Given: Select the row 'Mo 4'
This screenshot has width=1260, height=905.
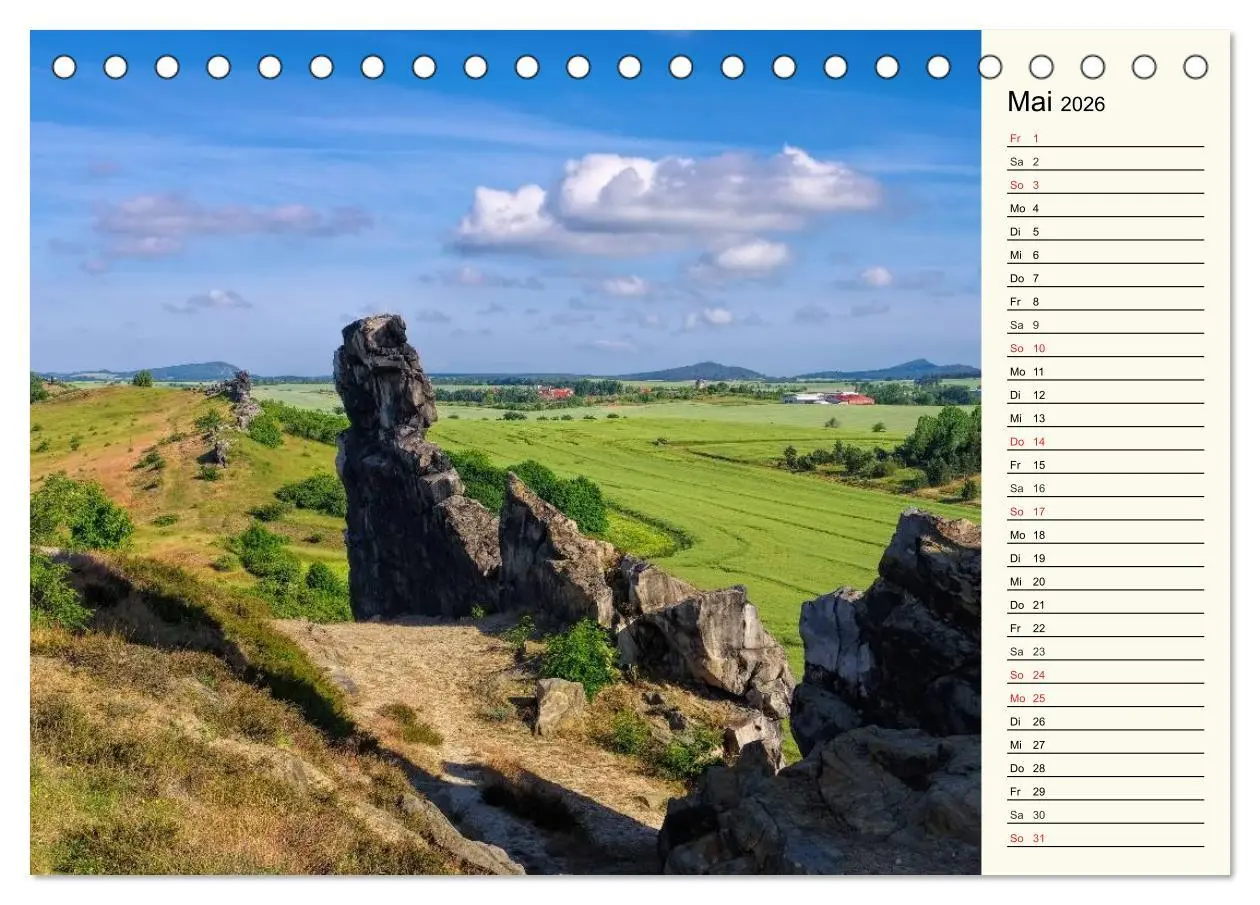Looking at the screenshot, I should [x=1106, y=208].
